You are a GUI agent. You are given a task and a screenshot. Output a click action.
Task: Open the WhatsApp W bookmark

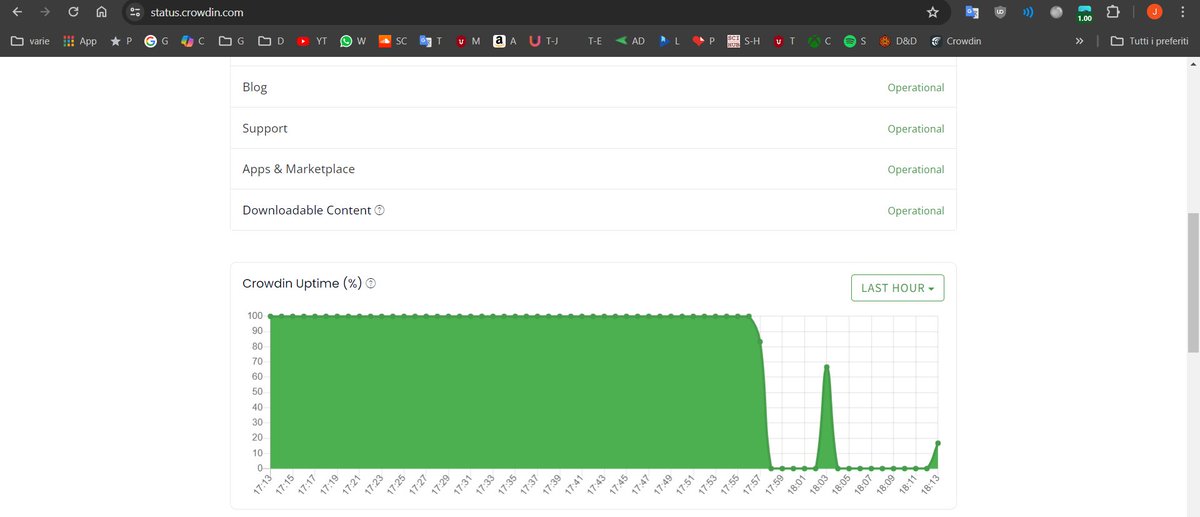pos(353,41)
